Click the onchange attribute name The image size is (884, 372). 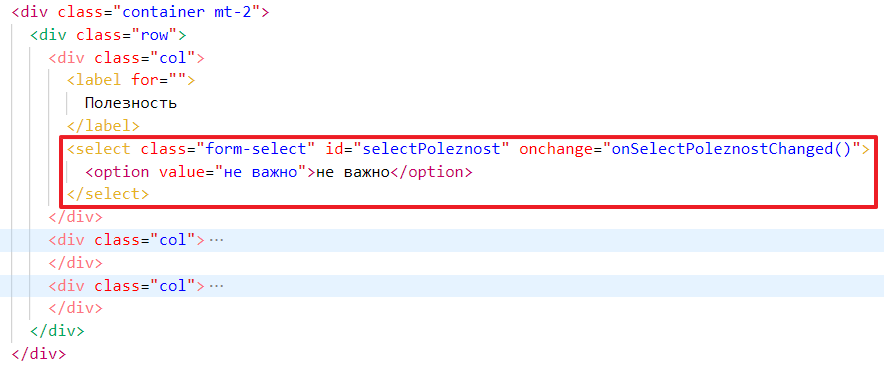tap(556, 149)
